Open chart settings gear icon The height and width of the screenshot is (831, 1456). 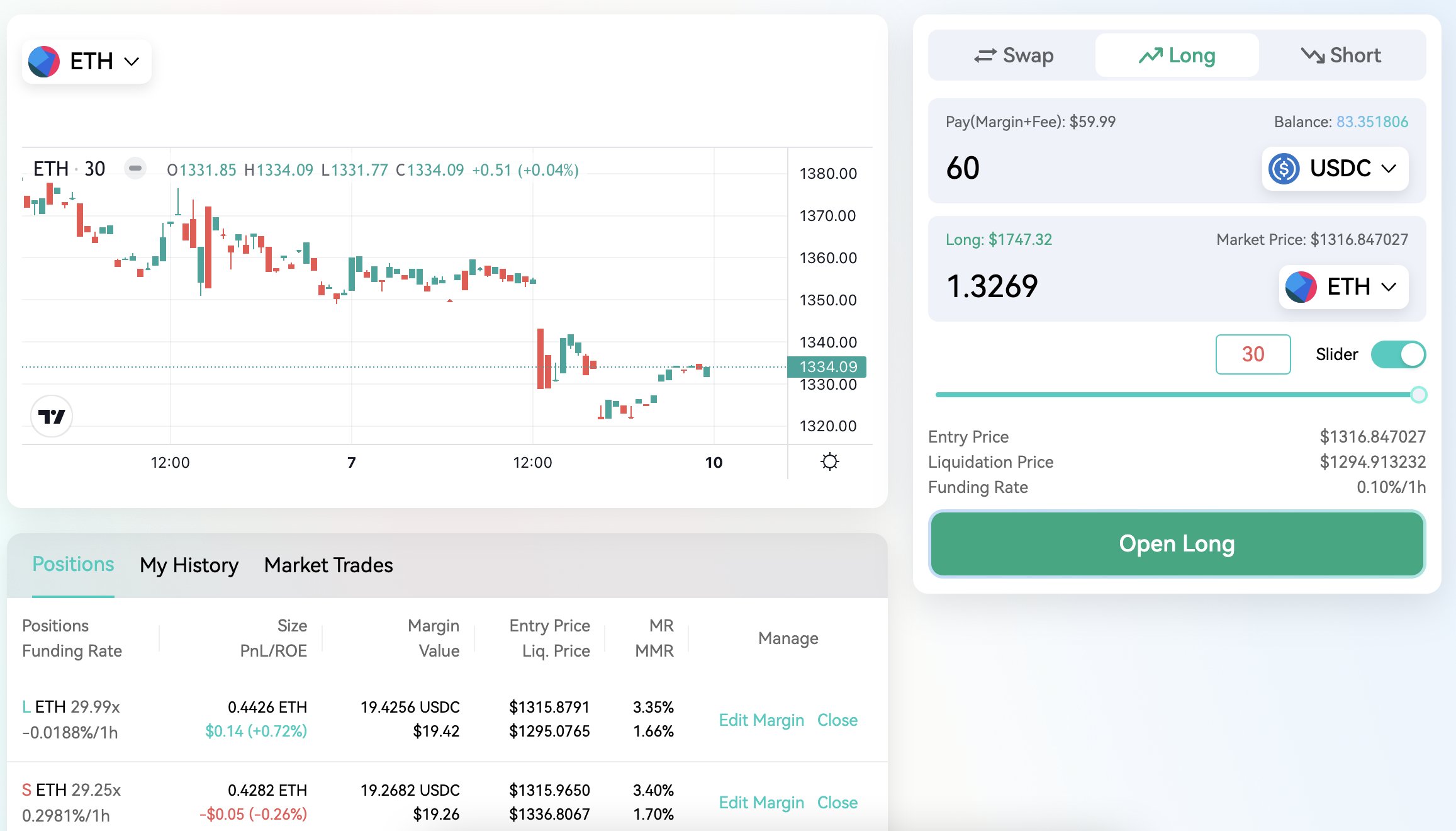[829, 462]
